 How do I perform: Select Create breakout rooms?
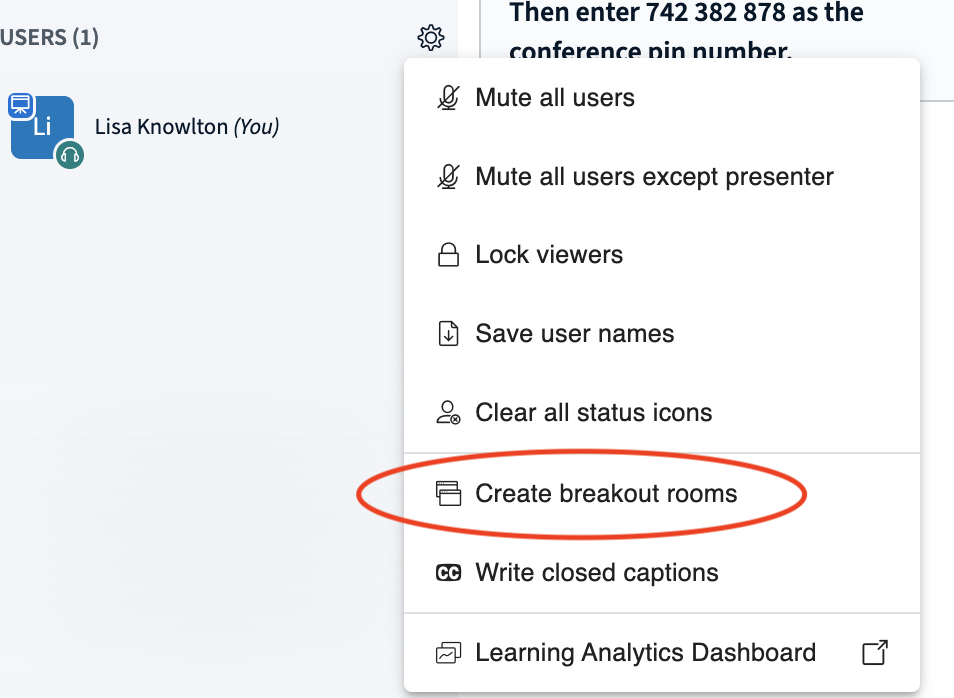pyautogui.click(x=606, y=493)
